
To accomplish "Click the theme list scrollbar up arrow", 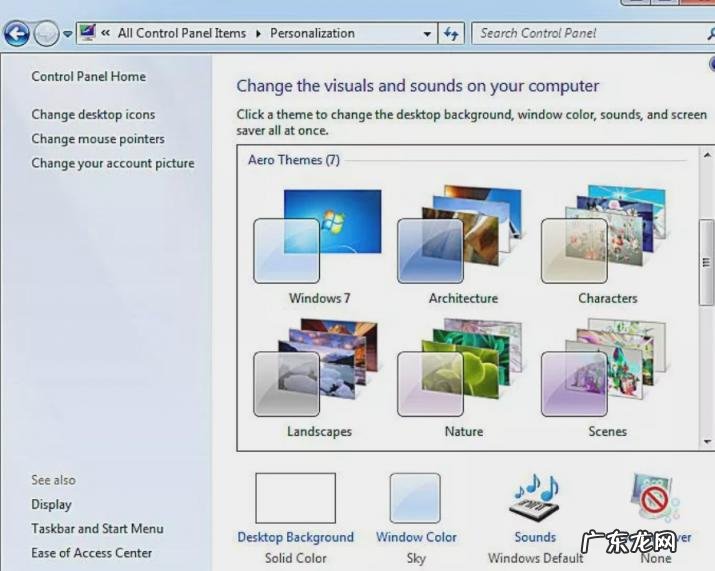I will tap(707, 156).
